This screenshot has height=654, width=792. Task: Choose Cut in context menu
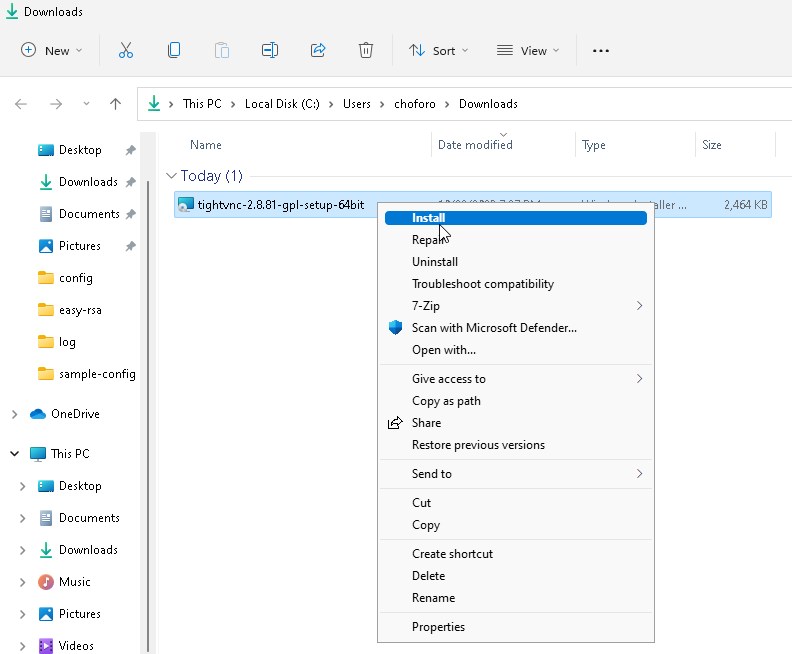pyautogui.click(x=516, y=502)
